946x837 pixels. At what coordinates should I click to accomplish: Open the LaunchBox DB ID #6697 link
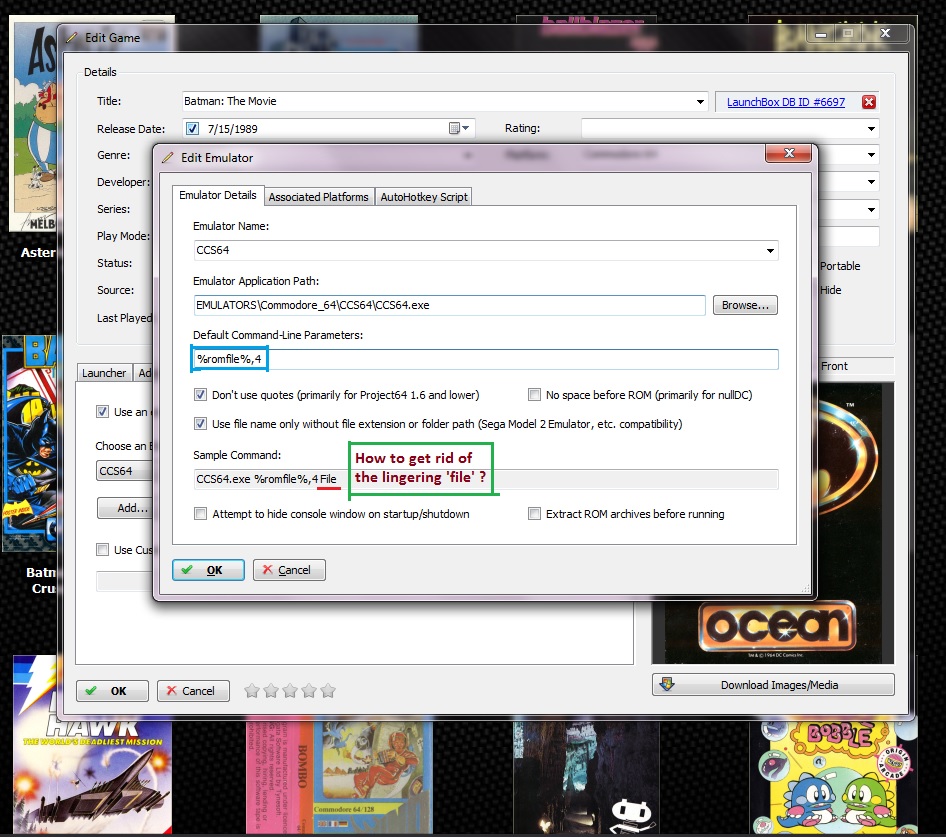tap(786, 102)
